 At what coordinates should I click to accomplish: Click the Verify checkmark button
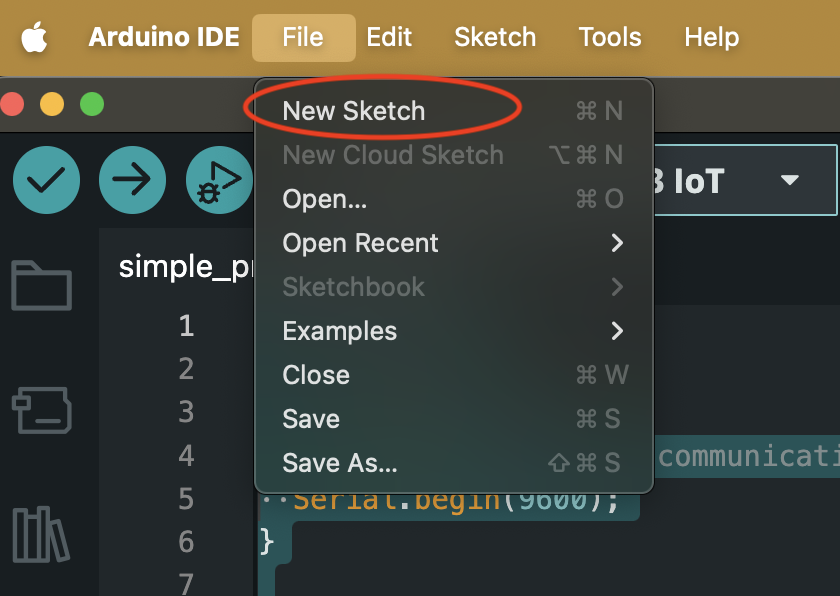pos(46,180)
